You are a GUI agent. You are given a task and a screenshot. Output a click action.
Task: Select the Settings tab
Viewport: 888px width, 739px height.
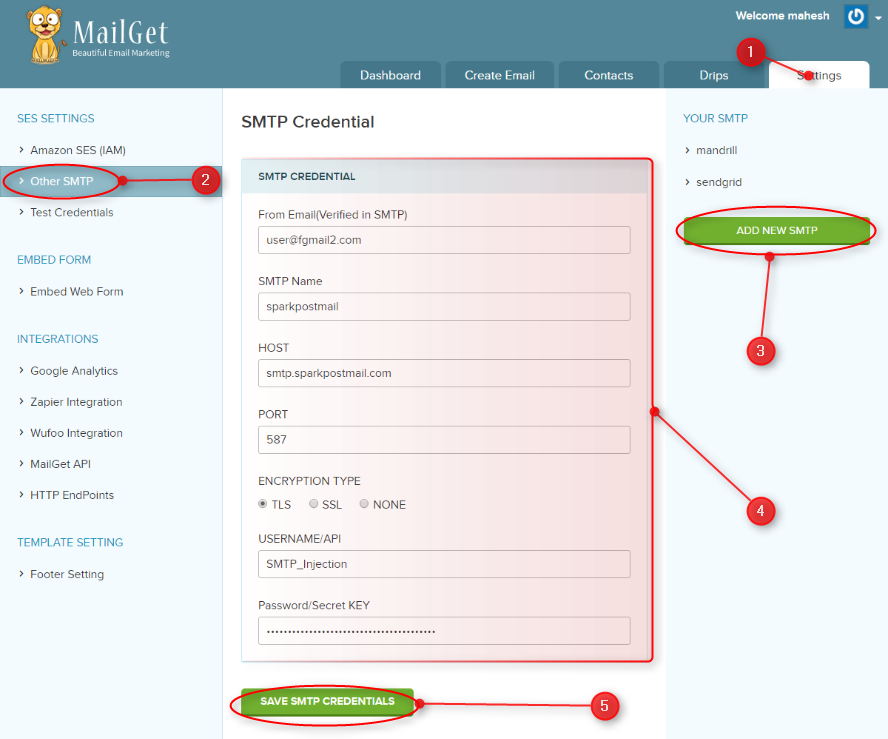819,75
